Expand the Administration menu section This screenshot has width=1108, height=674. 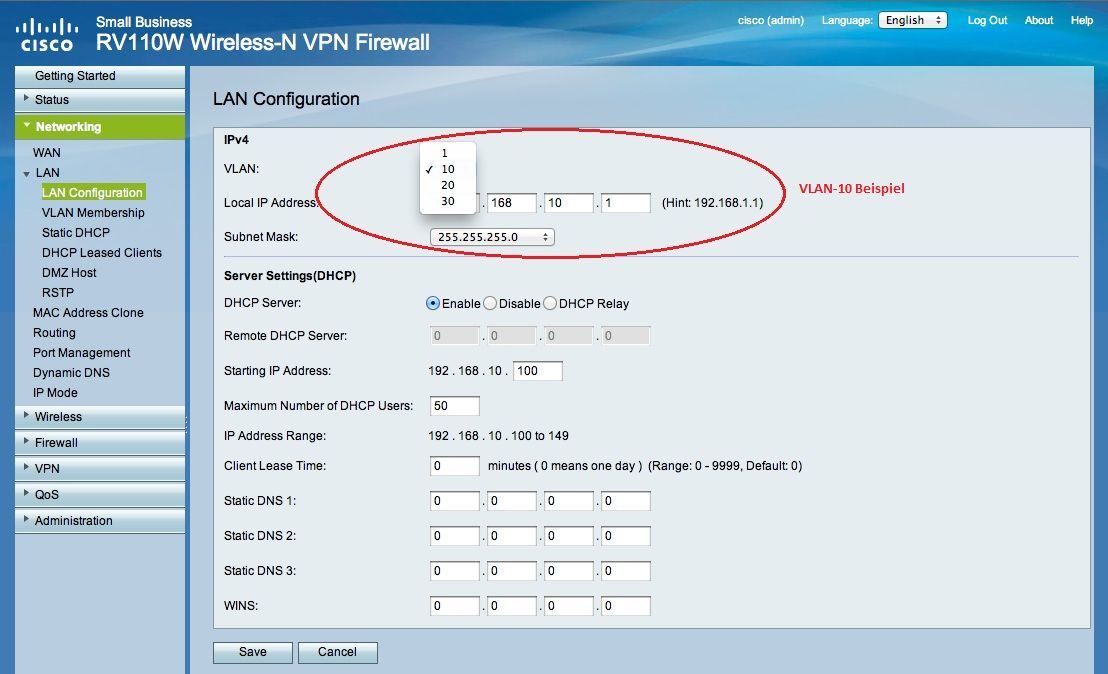coord(100,521)
